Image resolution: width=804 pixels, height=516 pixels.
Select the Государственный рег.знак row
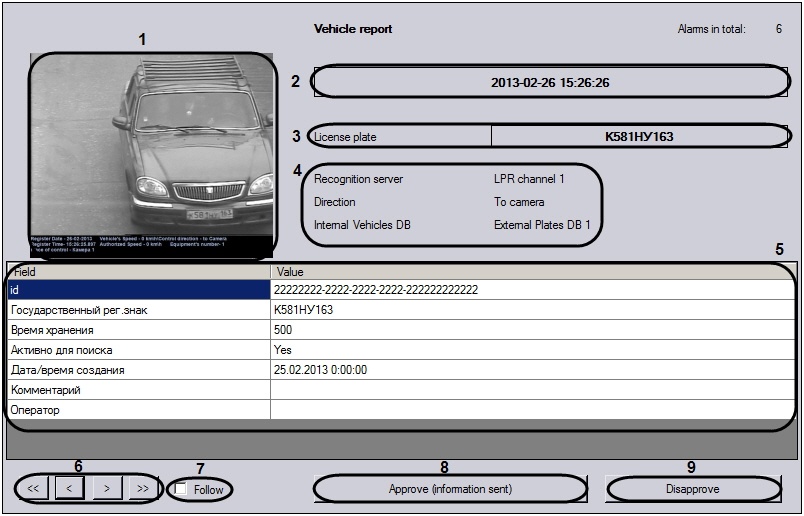(x=138, y=310)
